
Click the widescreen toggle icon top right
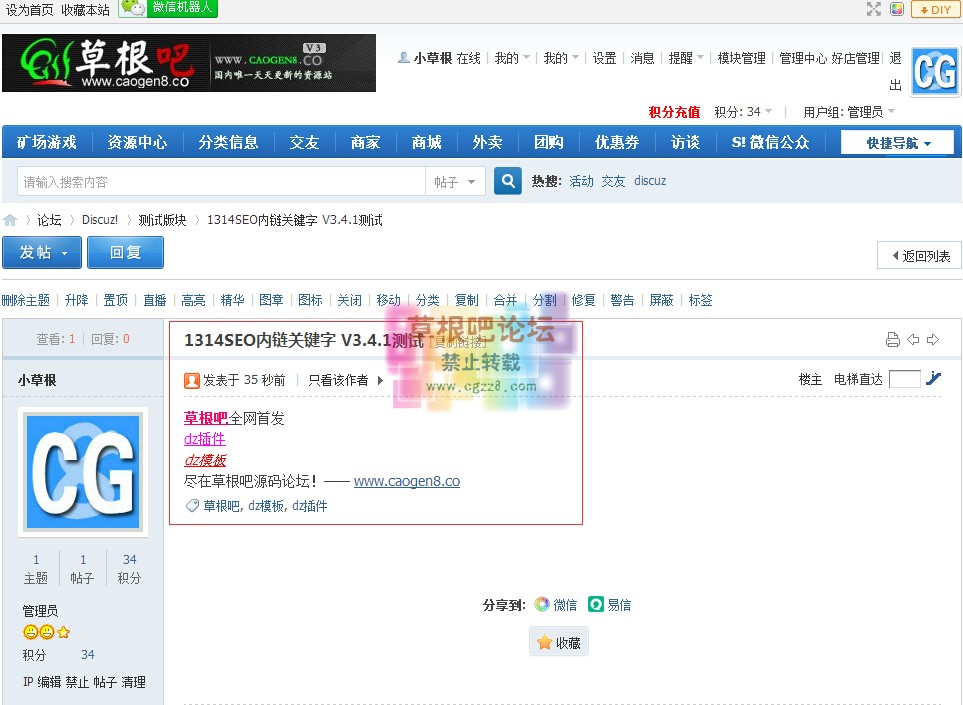[873, 9]
